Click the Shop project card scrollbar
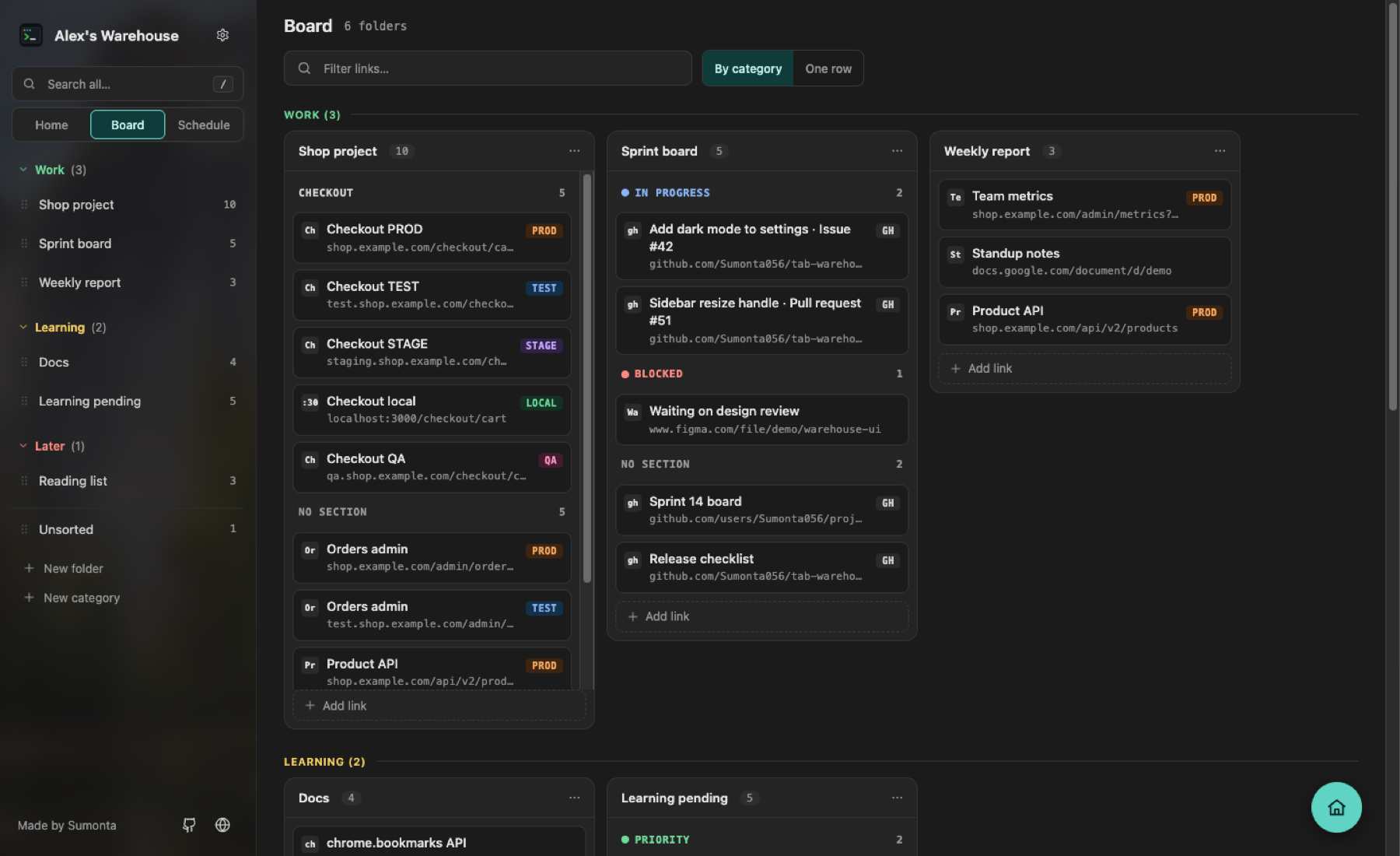Viewport: 1400px width, 856px height. click(587, 378)
